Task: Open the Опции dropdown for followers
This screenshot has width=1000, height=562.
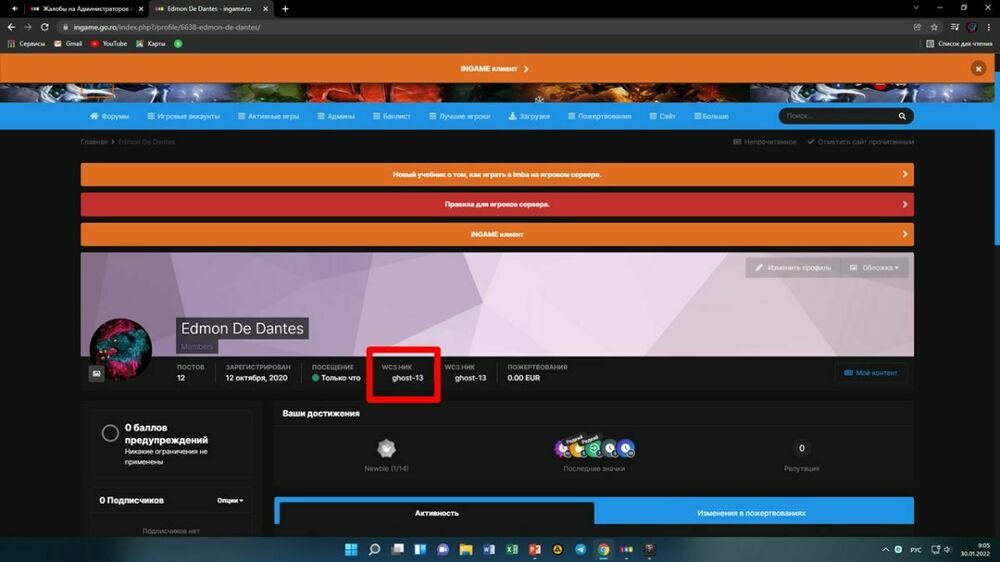Action: [230, 500]
